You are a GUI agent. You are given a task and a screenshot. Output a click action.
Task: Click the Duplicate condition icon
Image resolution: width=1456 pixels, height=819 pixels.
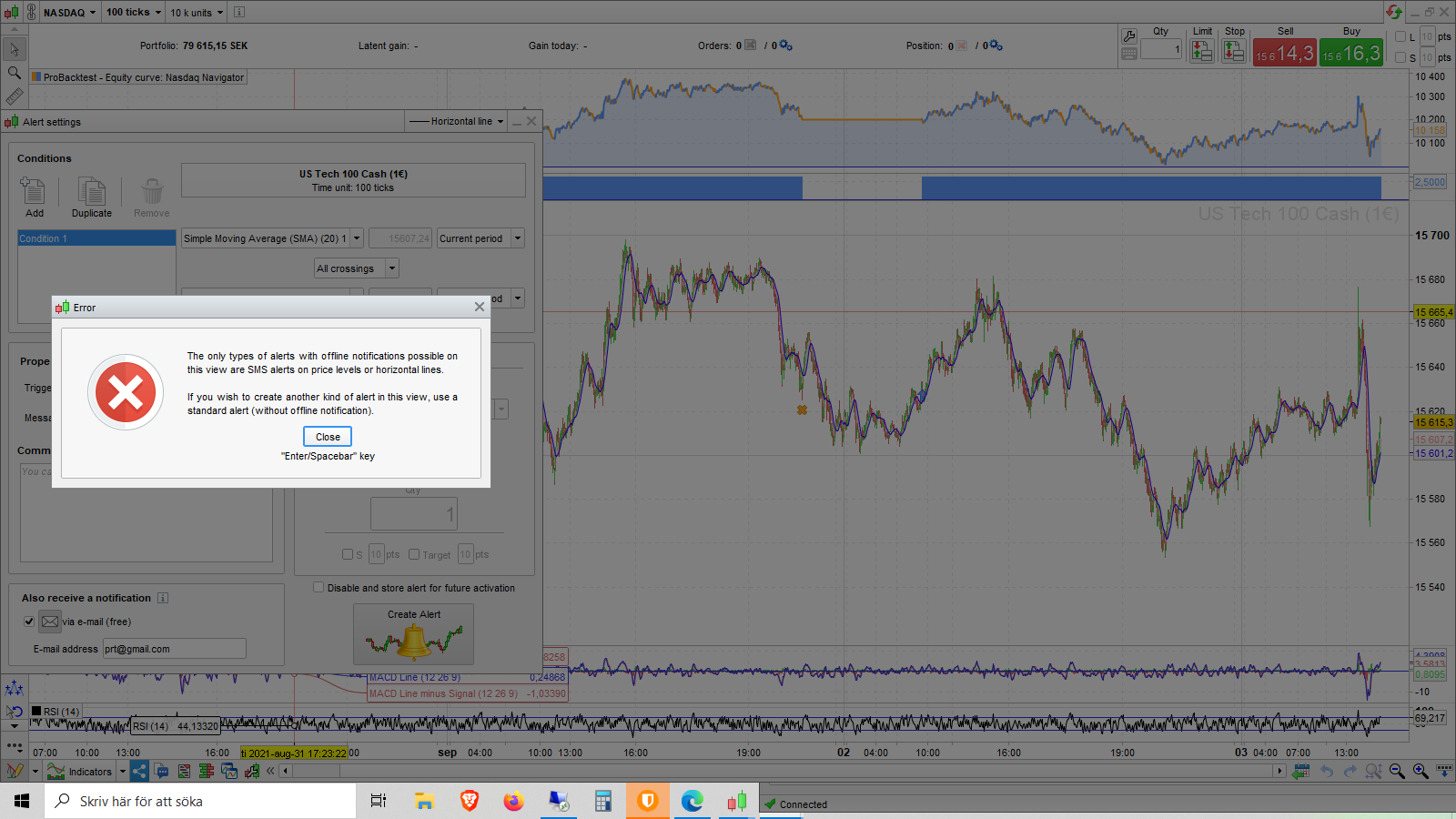coord(92,192)
